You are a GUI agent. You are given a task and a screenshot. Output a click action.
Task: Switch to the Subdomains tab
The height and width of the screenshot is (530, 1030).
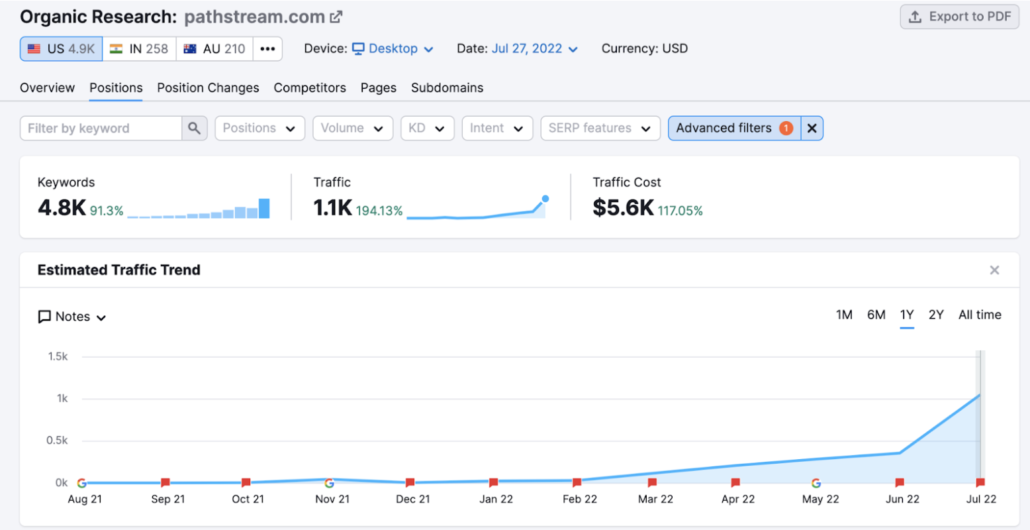point(447,87)
